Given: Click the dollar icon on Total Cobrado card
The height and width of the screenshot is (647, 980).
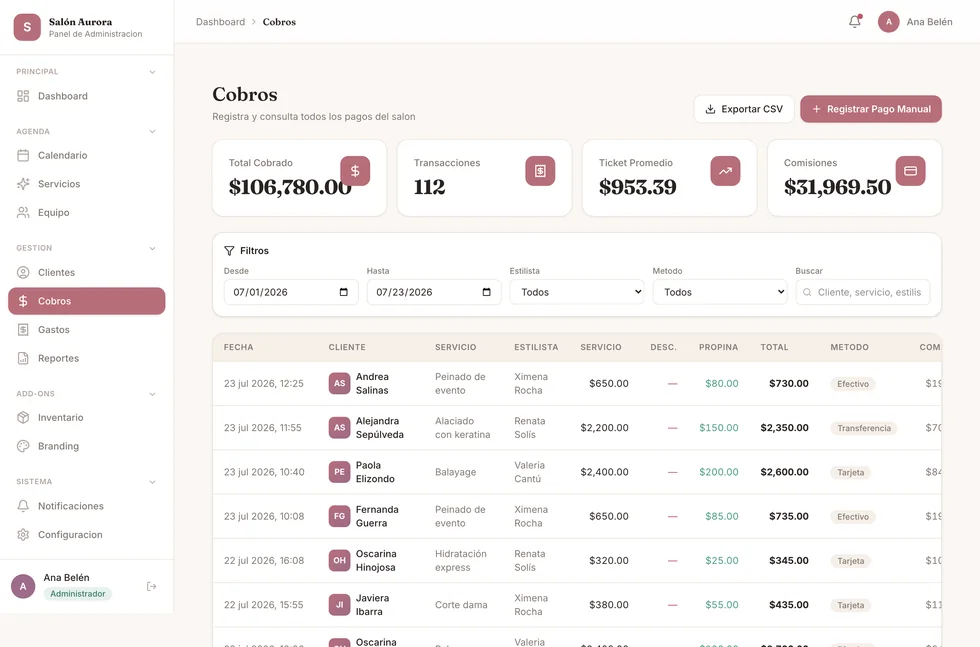Looking at the screenshot, I should pyautogui.click(x=355, y=171).
